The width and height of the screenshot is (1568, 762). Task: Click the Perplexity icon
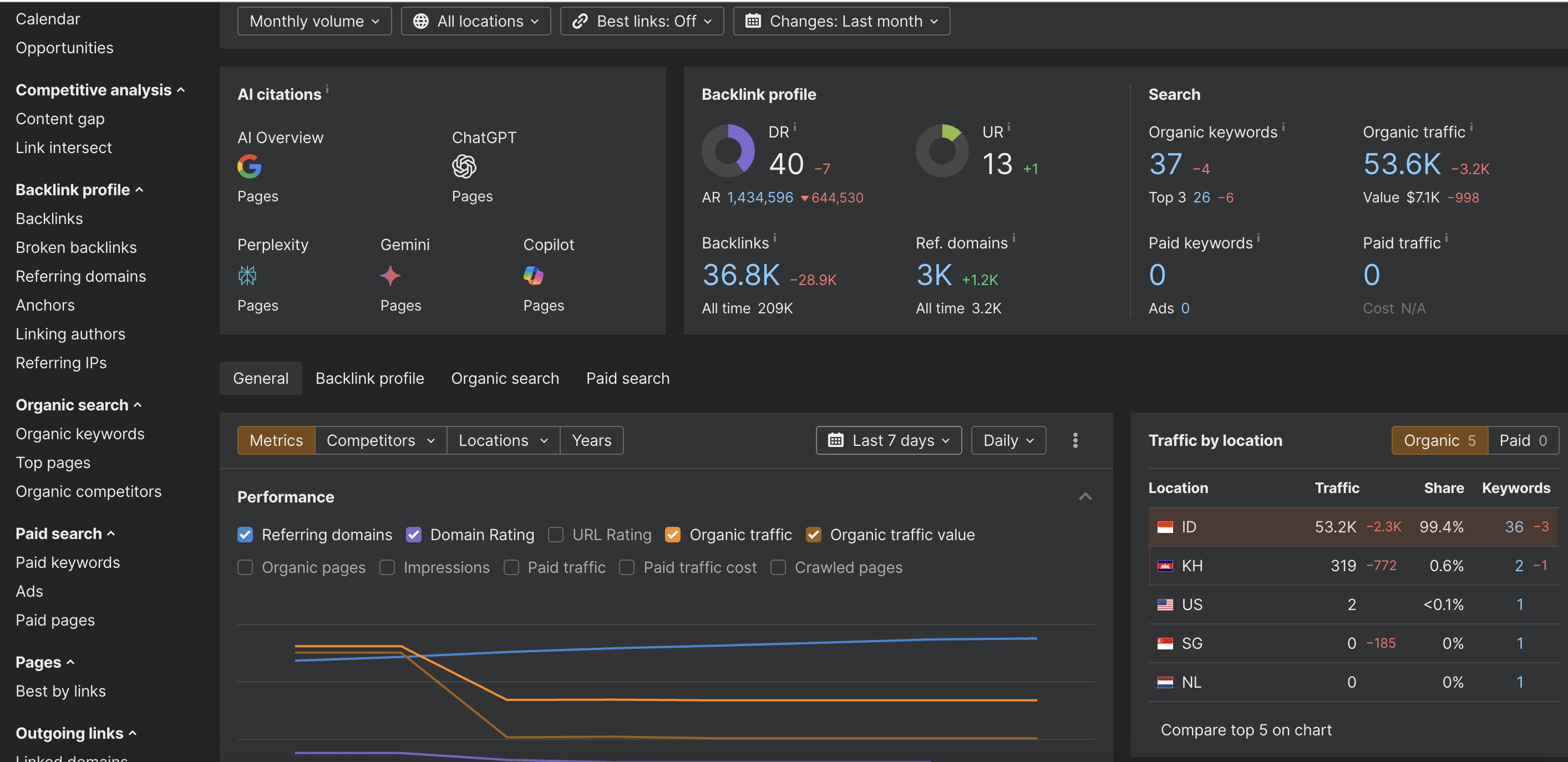[x=247, y=276]
